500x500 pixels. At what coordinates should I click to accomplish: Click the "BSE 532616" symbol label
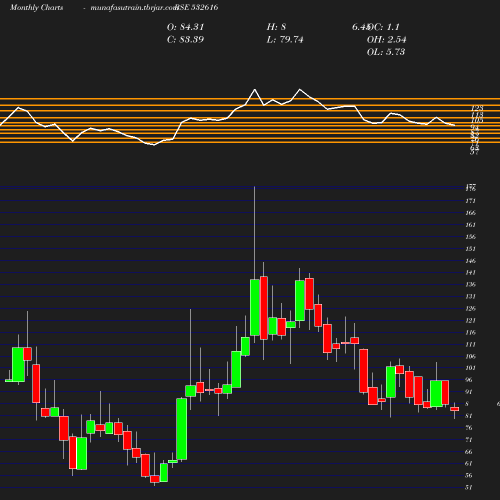click(197, 7)
